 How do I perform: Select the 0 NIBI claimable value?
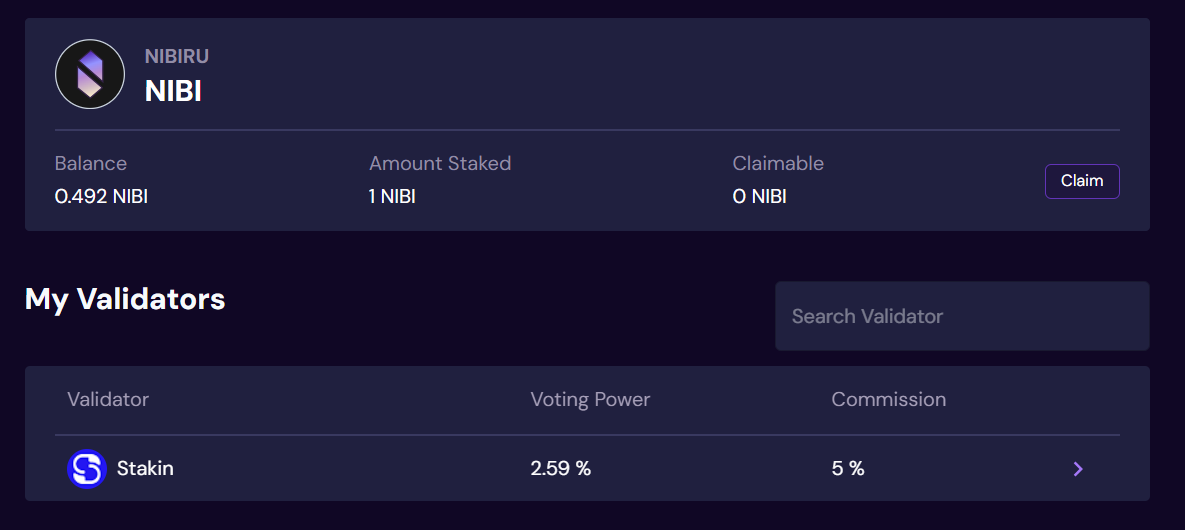point(760,197)
